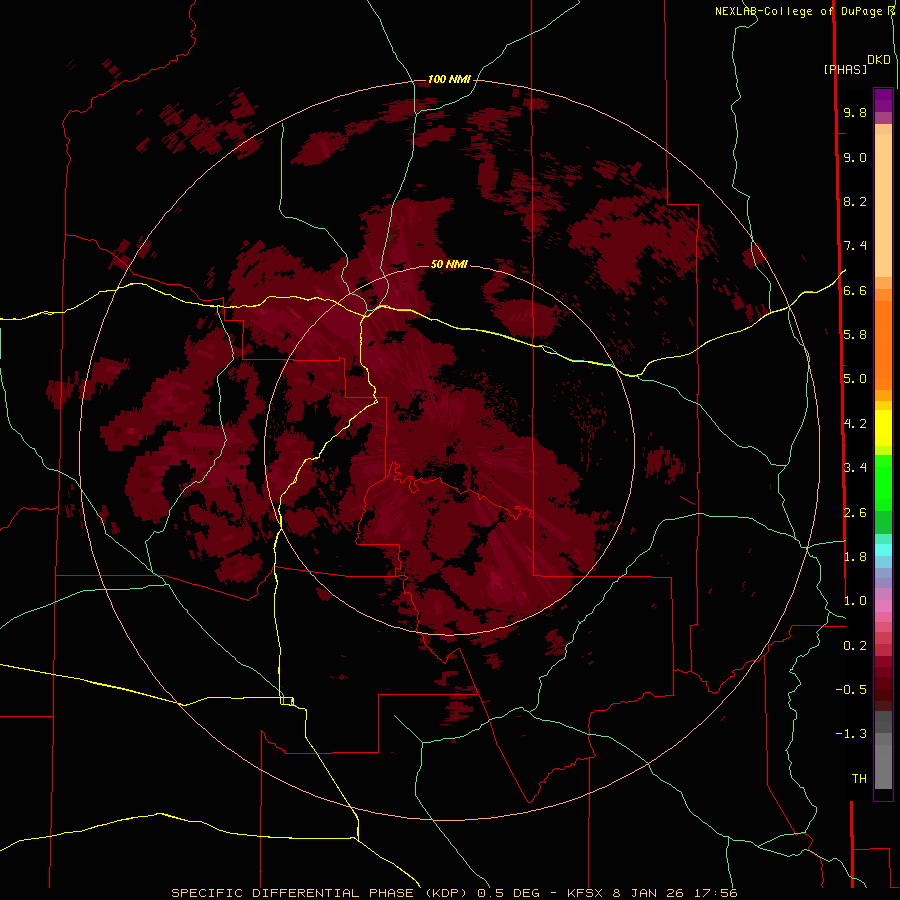Select the 9.0 scale value

(x=855, y=157)
